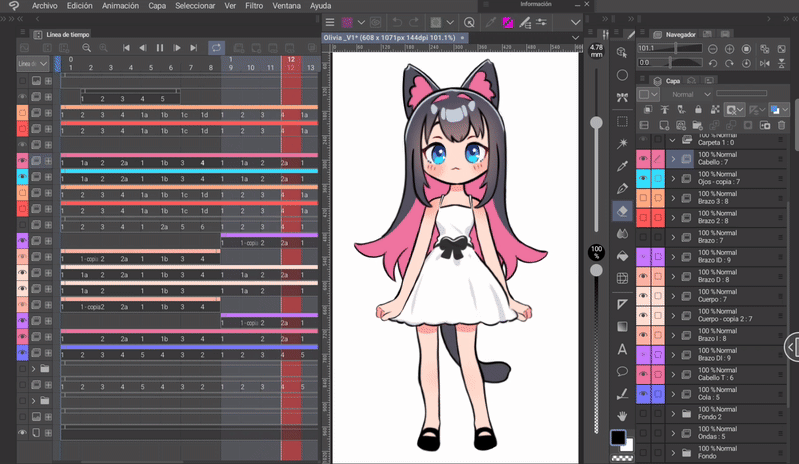
Task: Open the Archivo menu
Action: tap(44, 6)
